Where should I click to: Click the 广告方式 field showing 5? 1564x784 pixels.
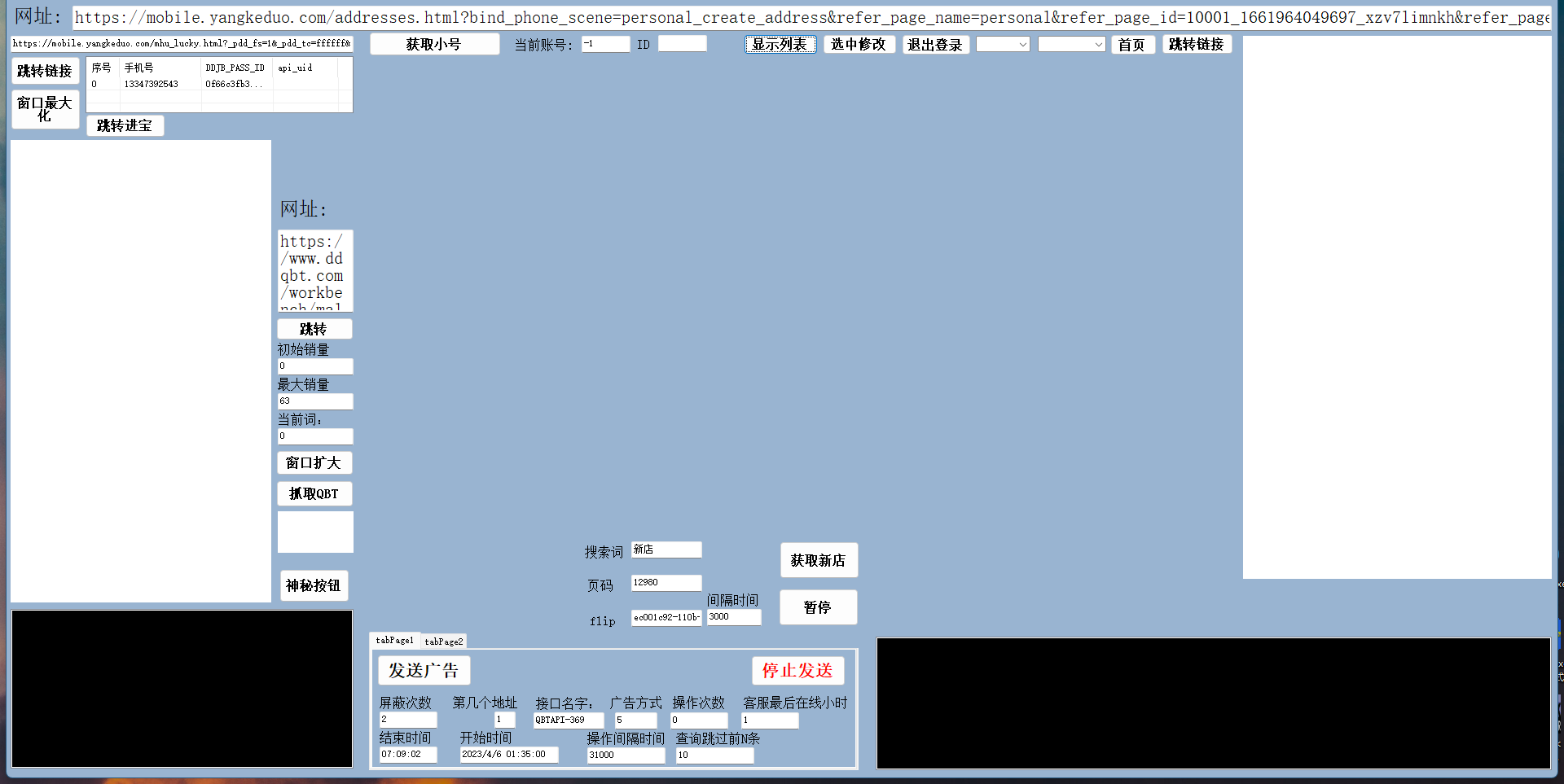point(635,720)
